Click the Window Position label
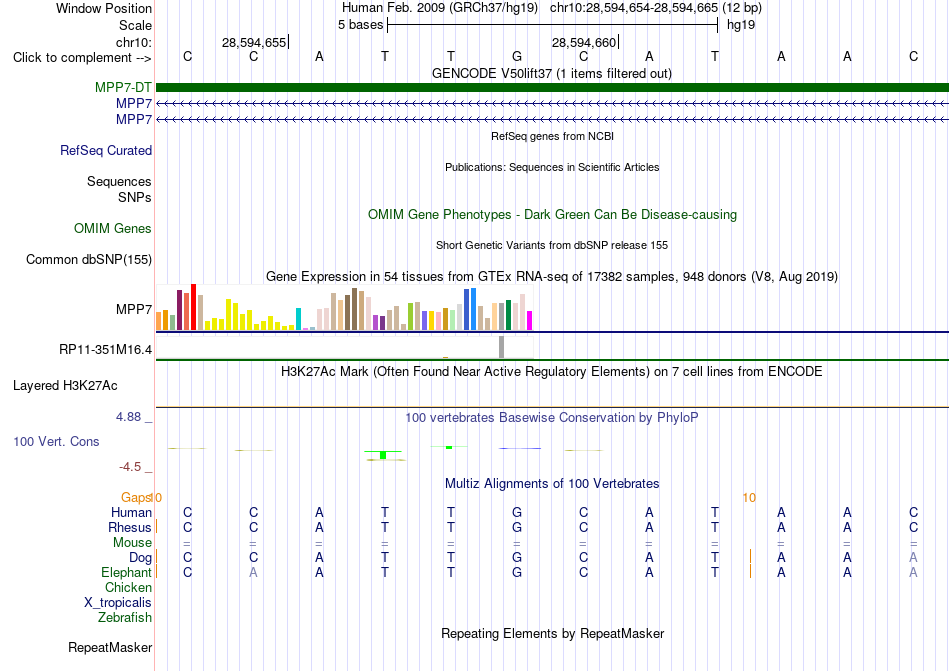This screenshot has height=671, width=950. pyautogui.click(x=104, y=8)
